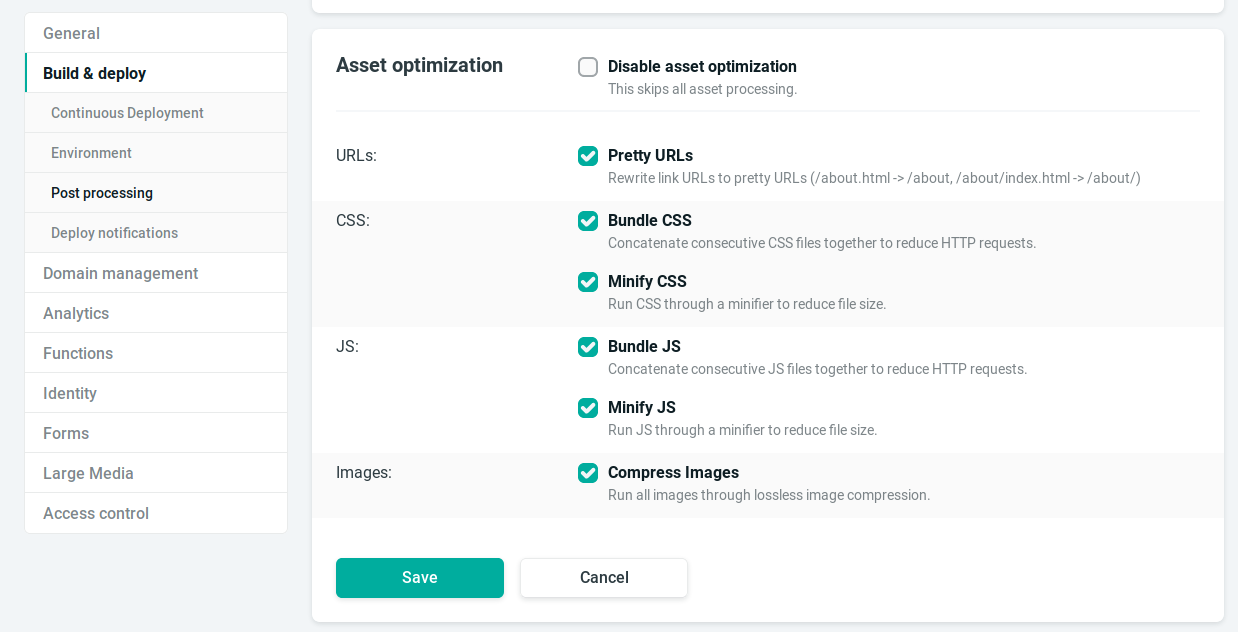Open the Continuous Deployment settings
1238x632 pixels.
coord(127,113)
